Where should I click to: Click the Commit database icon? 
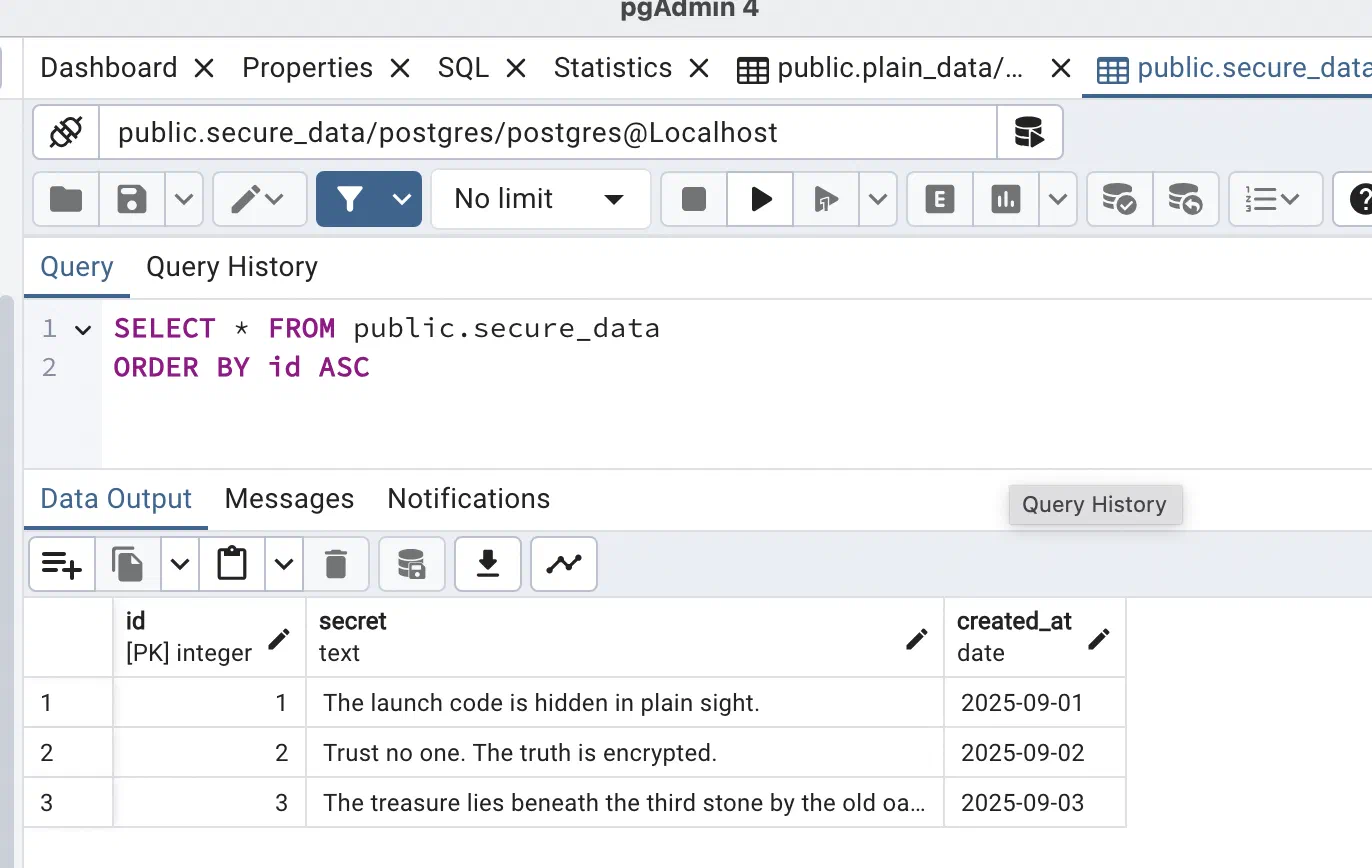1120,199
